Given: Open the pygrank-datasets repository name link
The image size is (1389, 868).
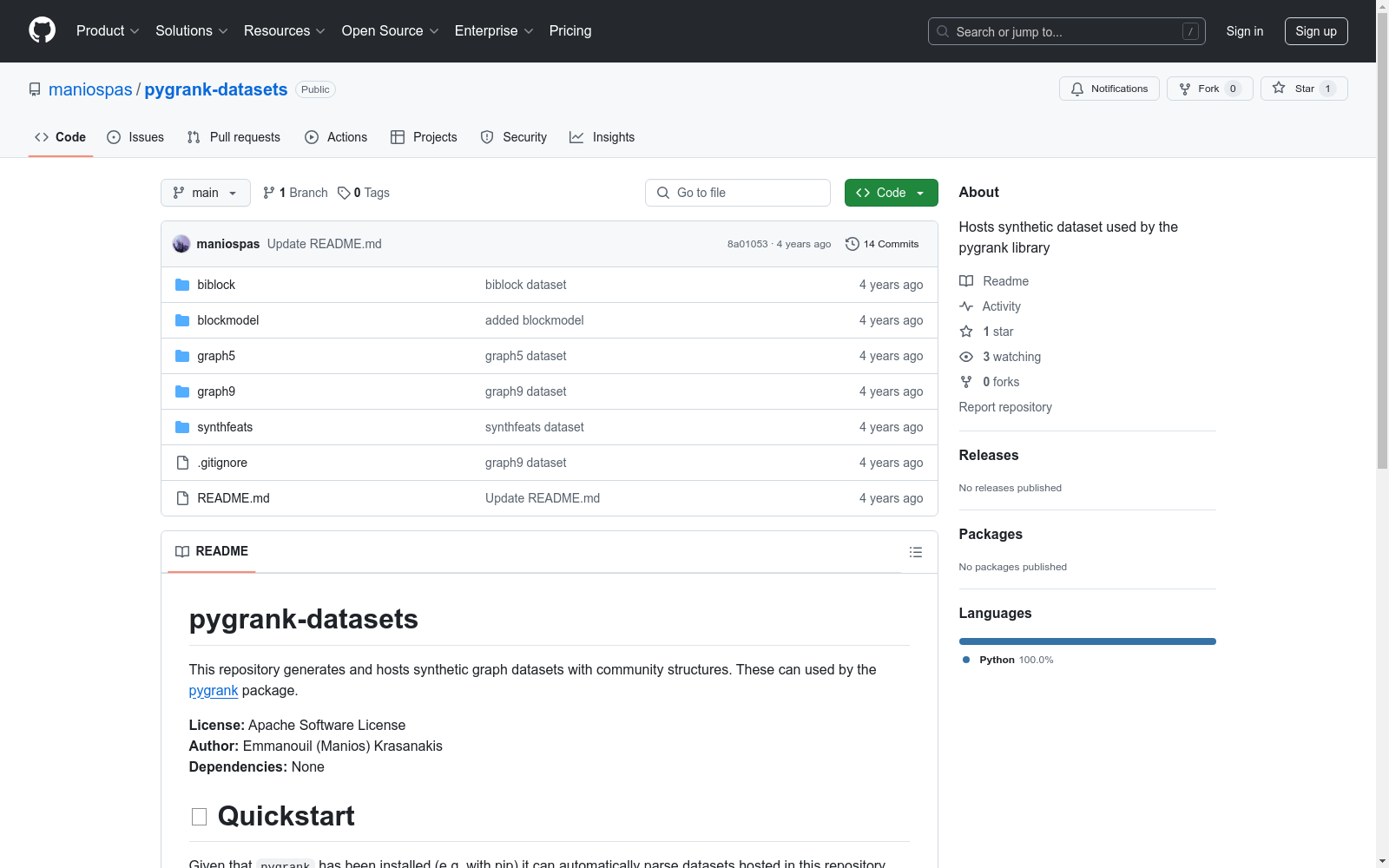Looking at the screenshot, I should click(x=216, y=89).
